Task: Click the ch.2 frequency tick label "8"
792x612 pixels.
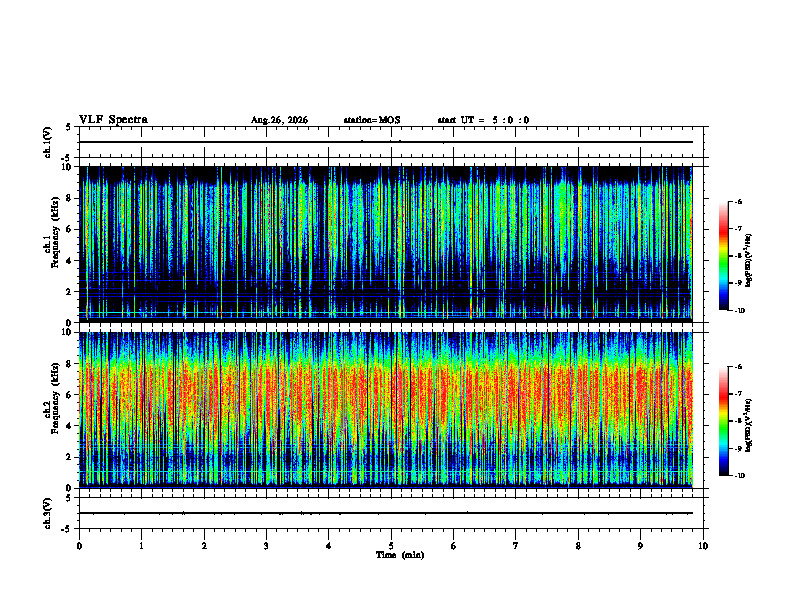Action: 69,364
